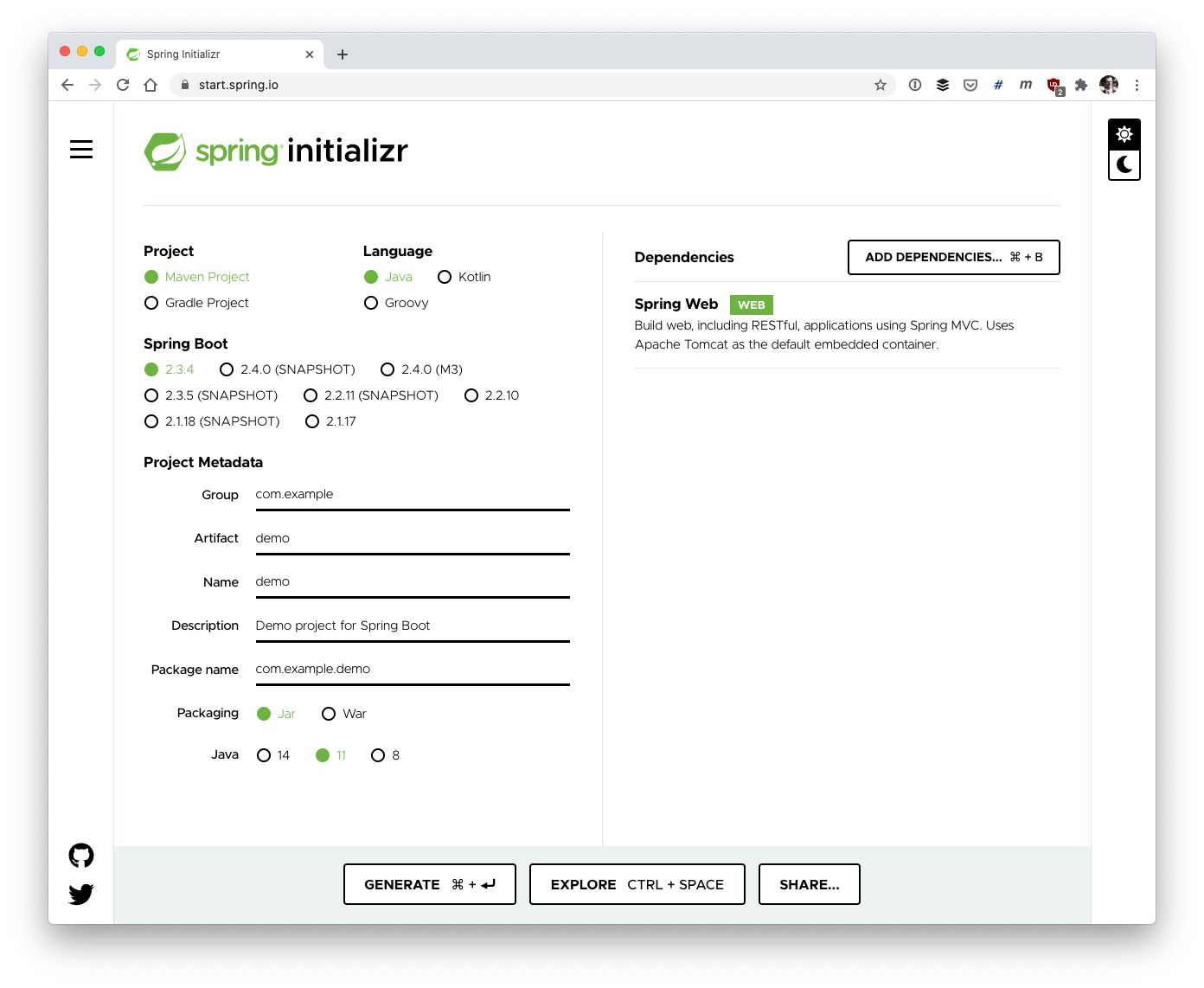Viewport: 1204px width, 988px height.
Task: Bookmark this page with the star
Action: pos(881,85)
